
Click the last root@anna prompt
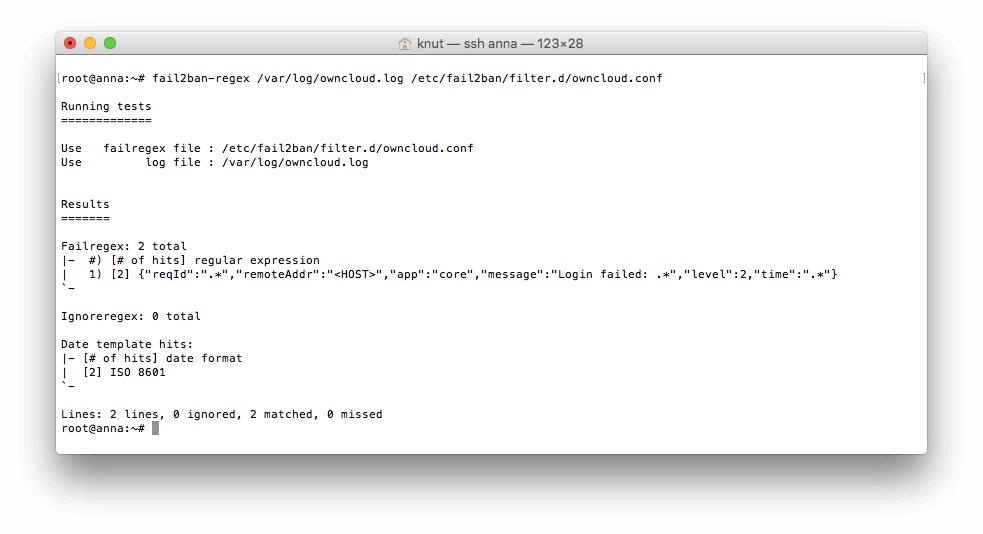point(103,429)
